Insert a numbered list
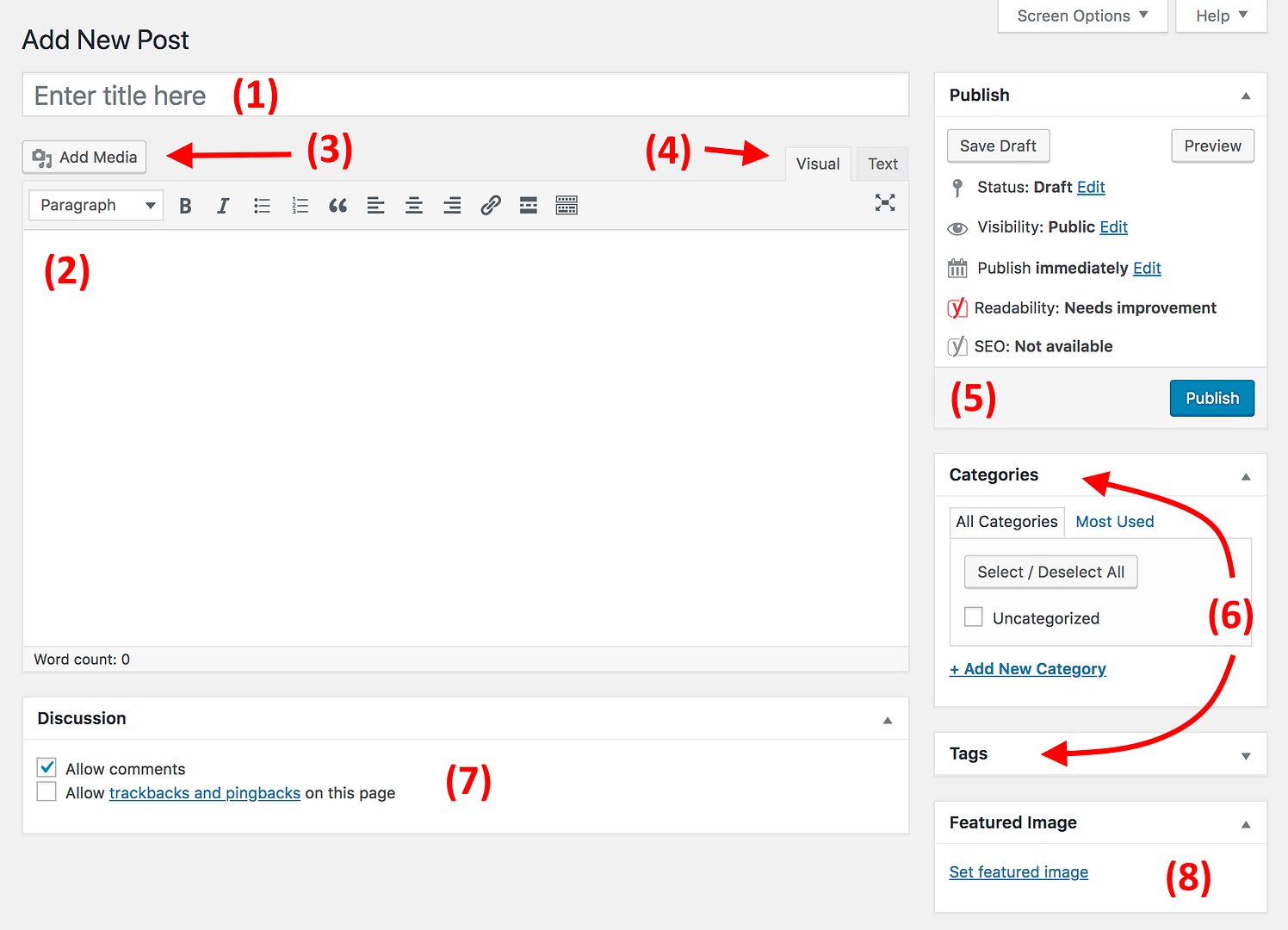Image resolution: width=1288 pixels, height=930 pixels. 300,205
